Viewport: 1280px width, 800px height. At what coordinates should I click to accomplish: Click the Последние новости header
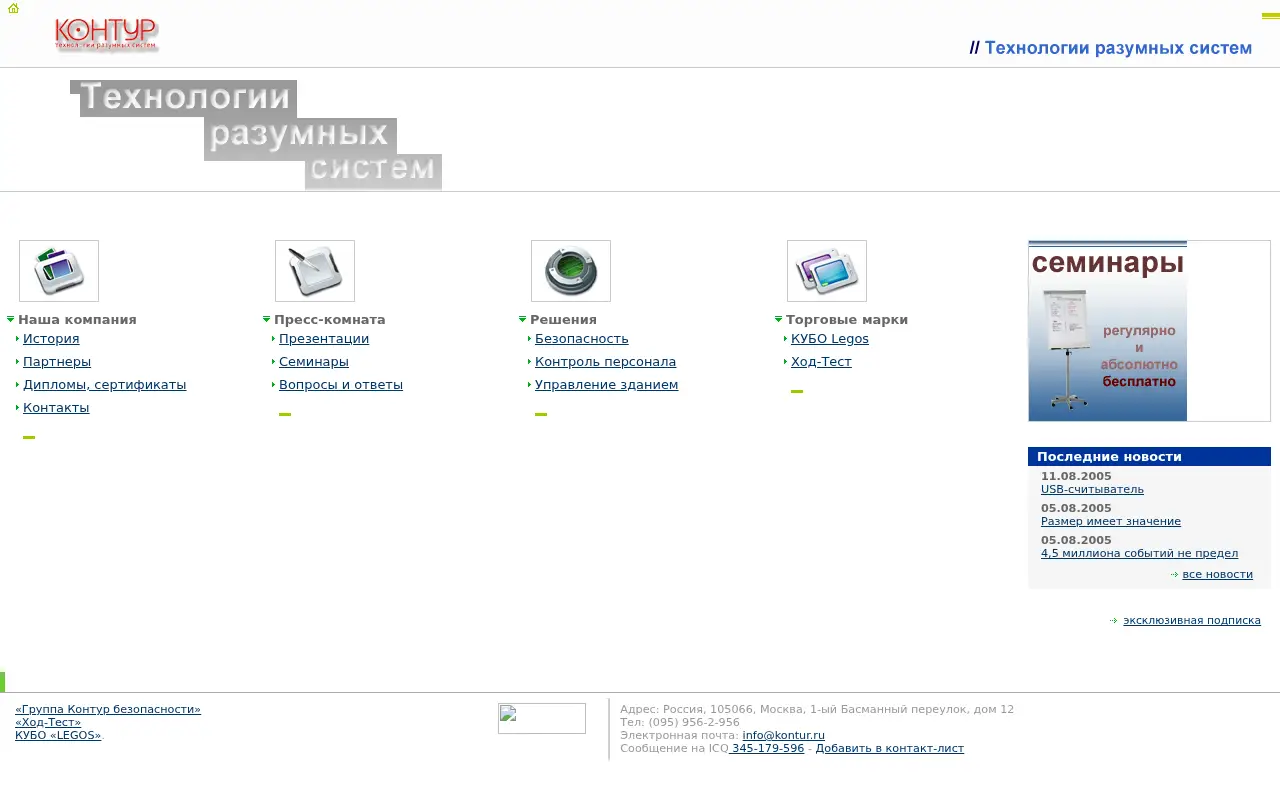(x=1149, y=457)
